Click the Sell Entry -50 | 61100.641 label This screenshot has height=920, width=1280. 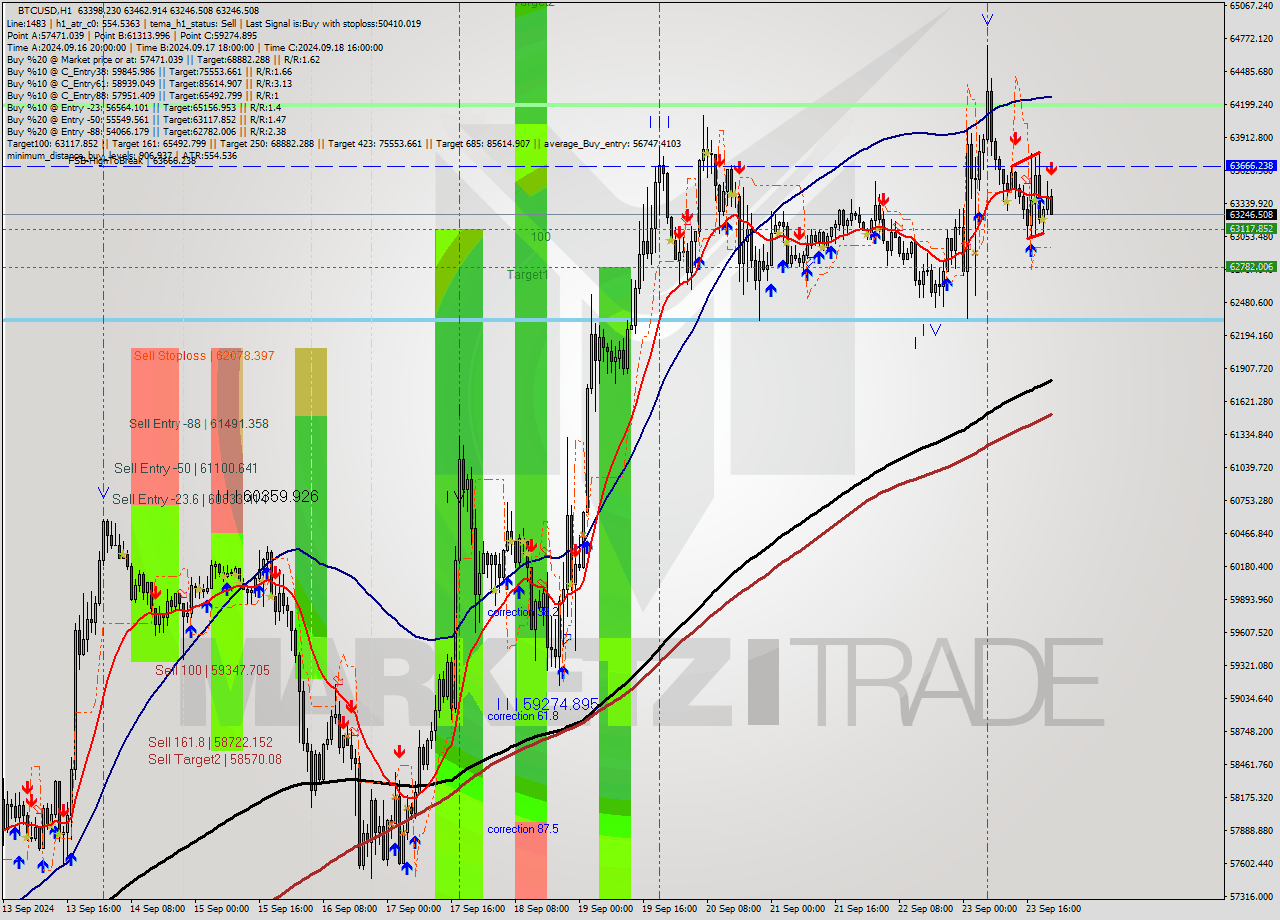186,468
